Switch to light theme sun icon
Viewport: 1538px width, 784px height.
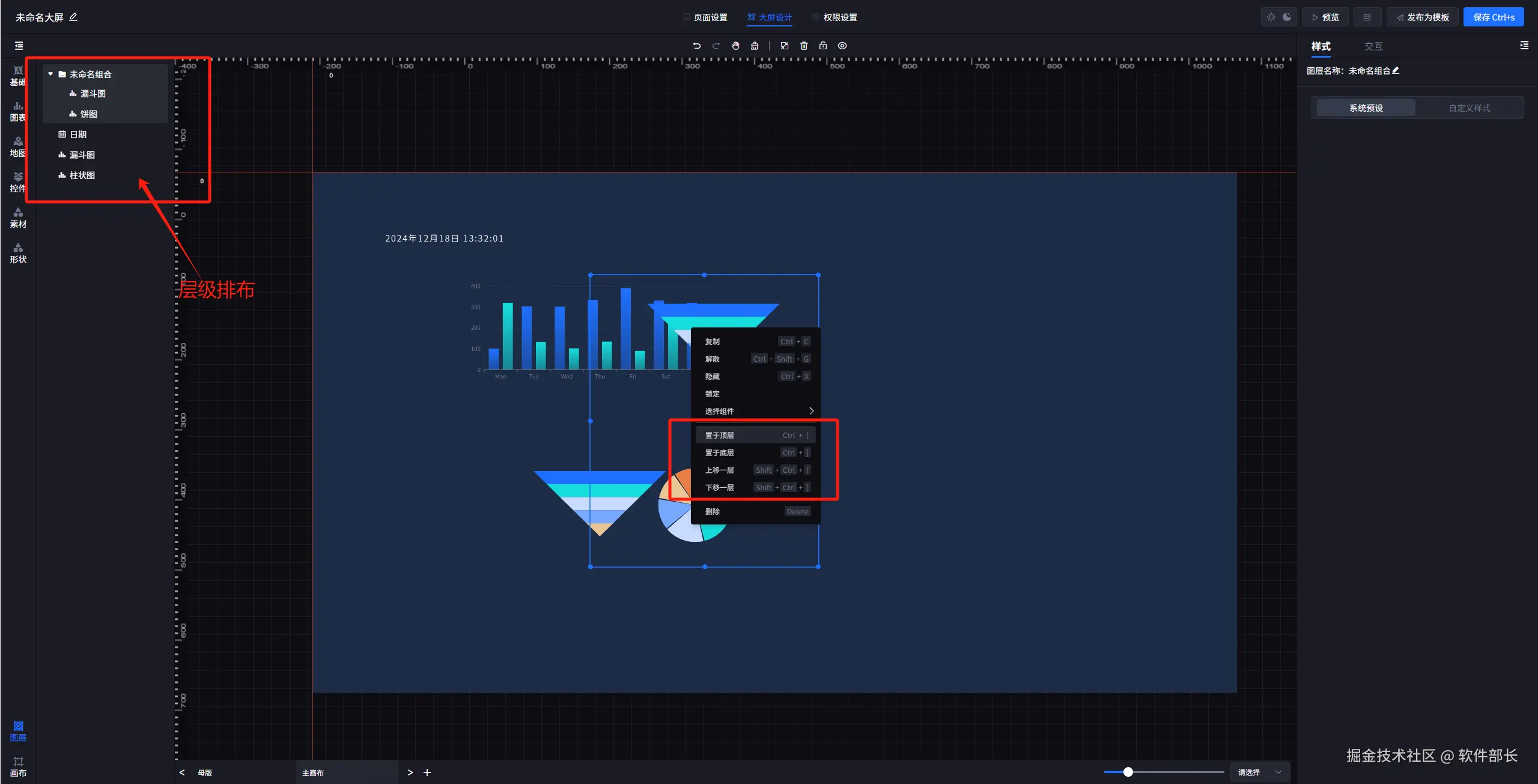1271,17
